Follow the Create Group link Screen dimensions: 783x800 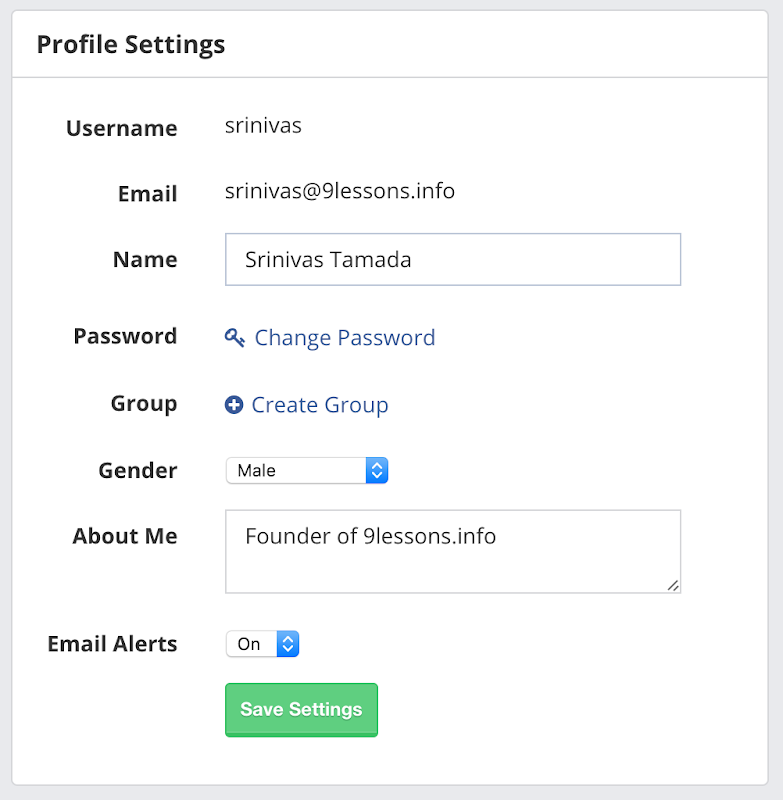[x=319, y=405]
